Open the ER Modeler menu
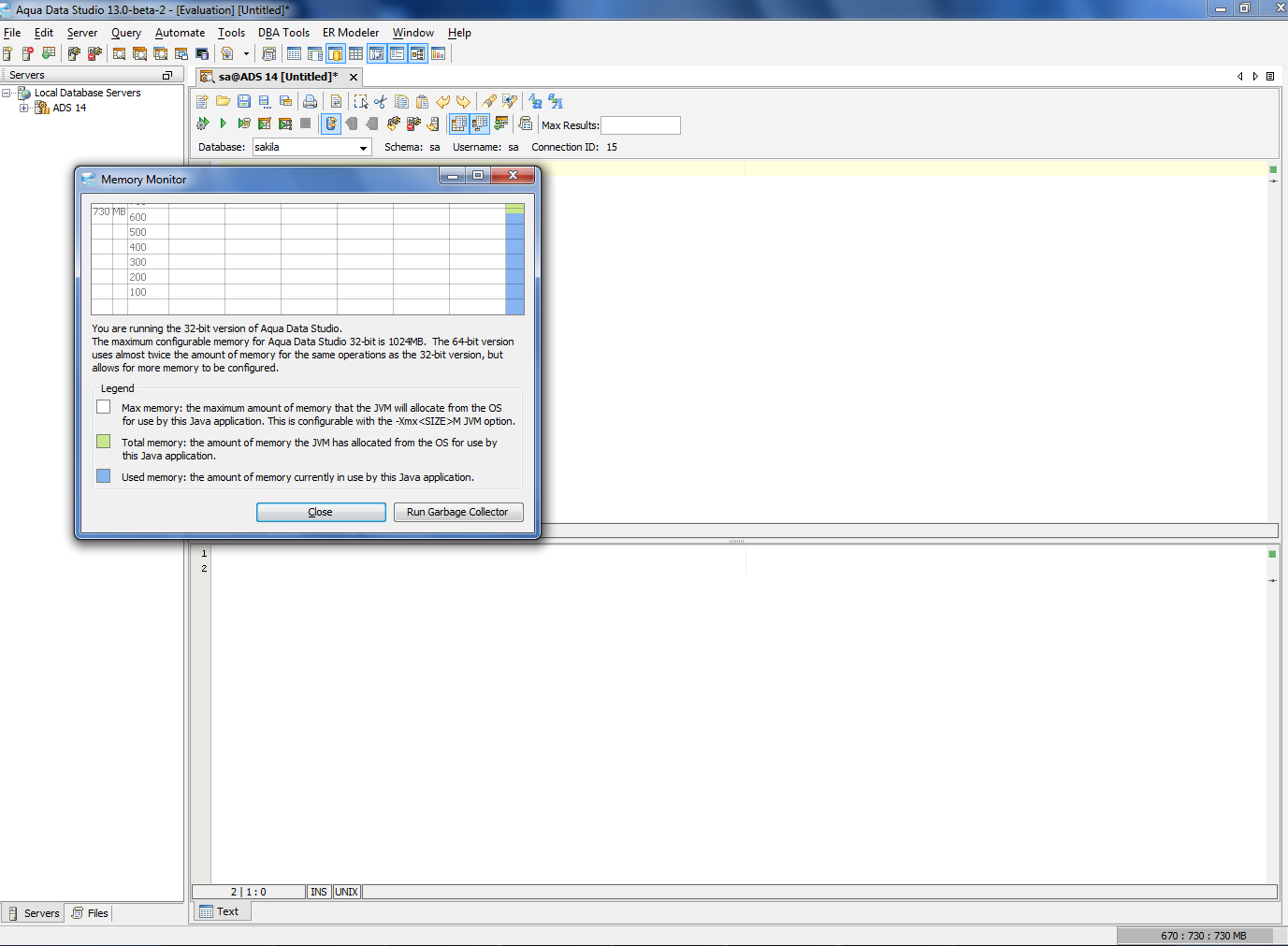The height and width of the screenshot is (946, 1288). point(351,33)
